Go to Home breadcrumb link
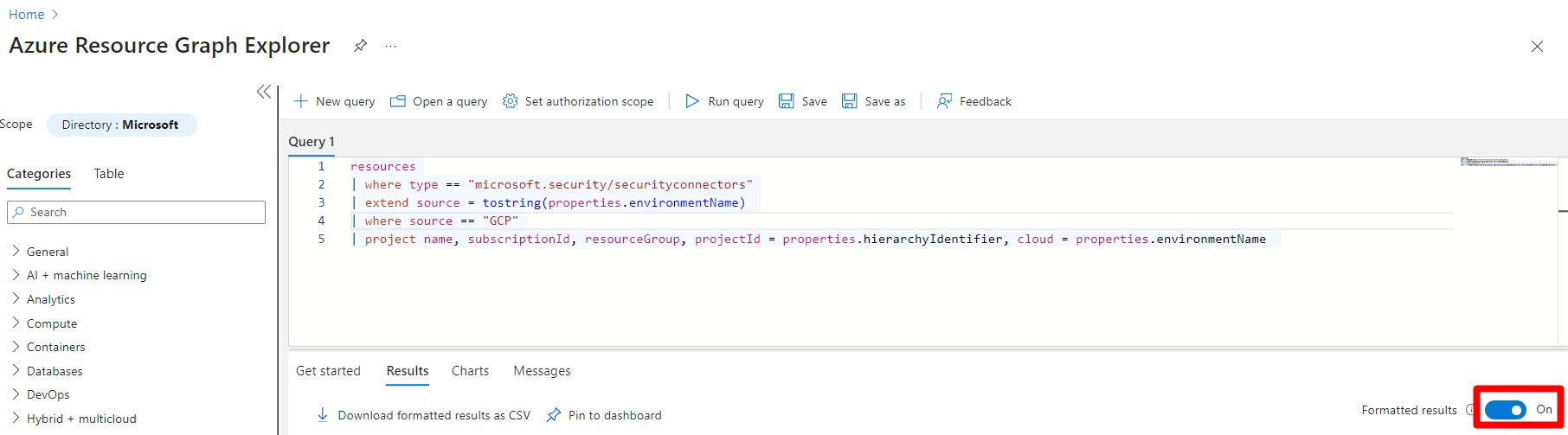This screenshot has width=1568, height=435. [x=26, y=15]
